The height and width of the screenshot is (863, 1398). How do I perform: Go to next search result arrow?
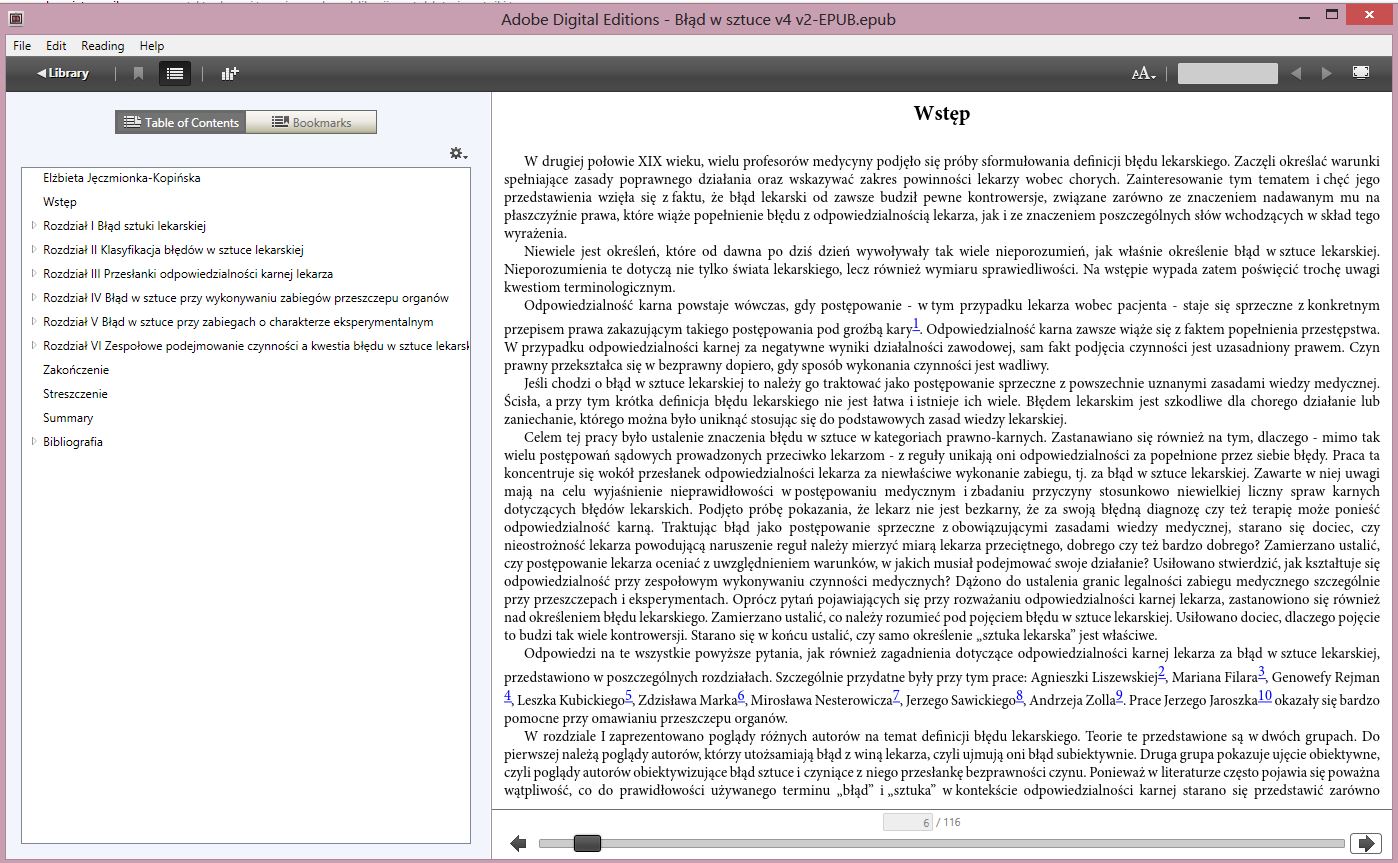[1327, 73]
